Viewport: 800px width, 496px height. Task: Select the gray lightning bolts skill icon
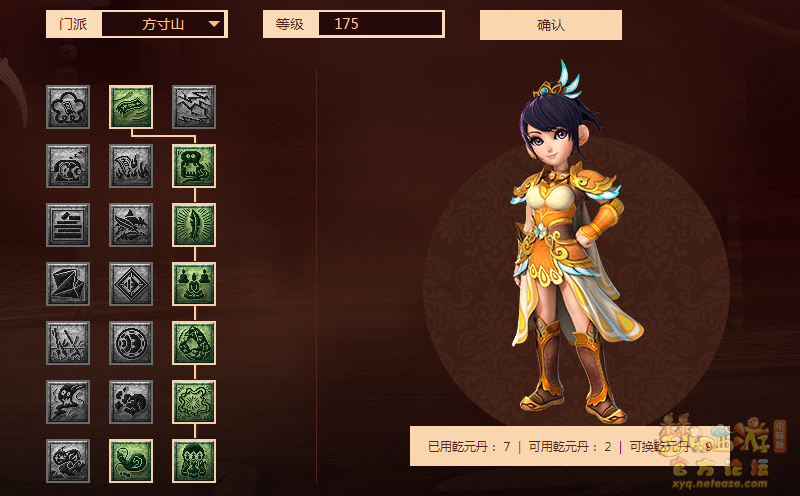tap(194, 107)
